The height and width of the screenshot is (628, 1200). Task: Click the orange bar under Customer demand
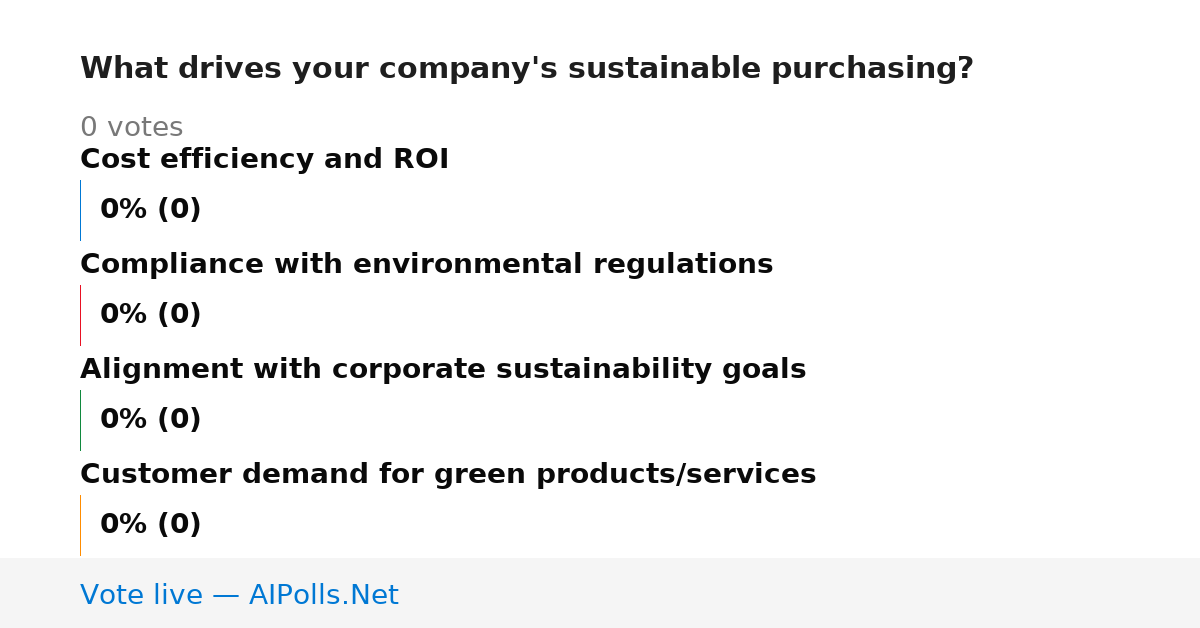tap(80, 525)
